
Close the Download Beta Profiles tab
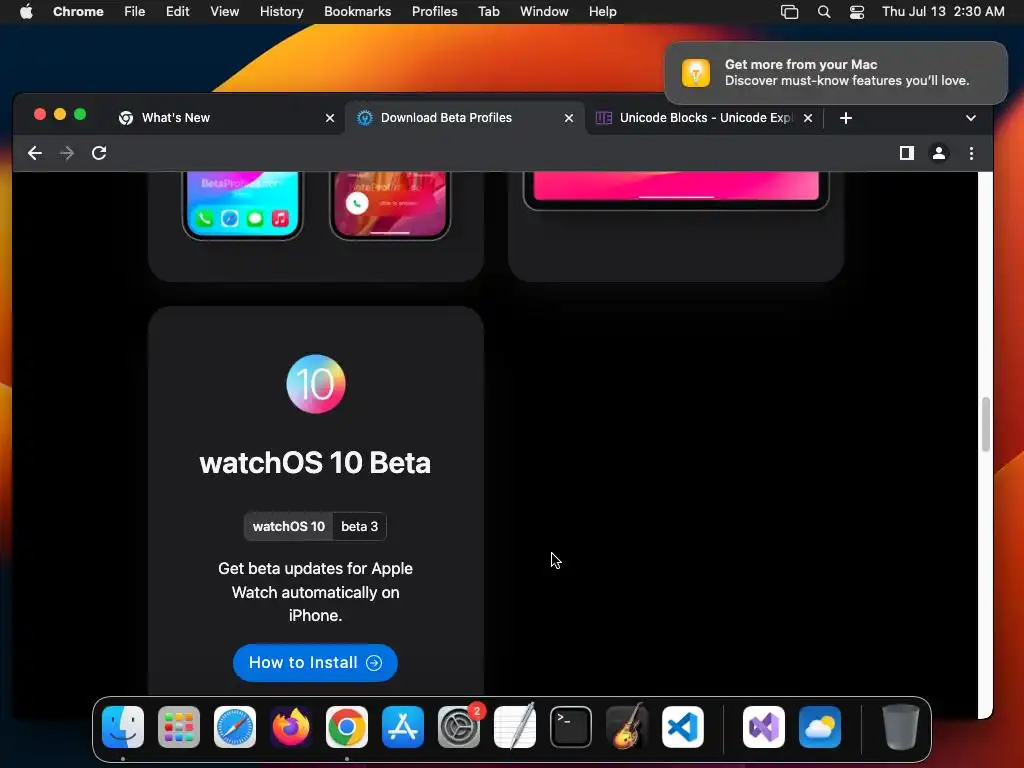tap(569, 118)
